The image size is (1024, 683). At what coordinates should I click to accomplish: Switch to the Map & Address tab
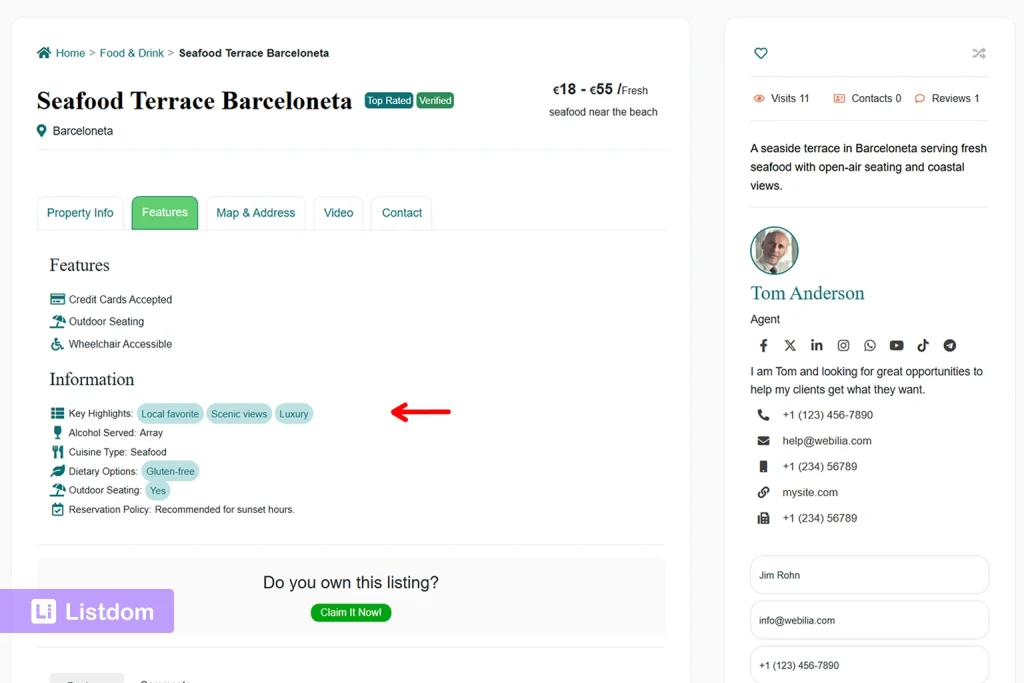(255, 213)
